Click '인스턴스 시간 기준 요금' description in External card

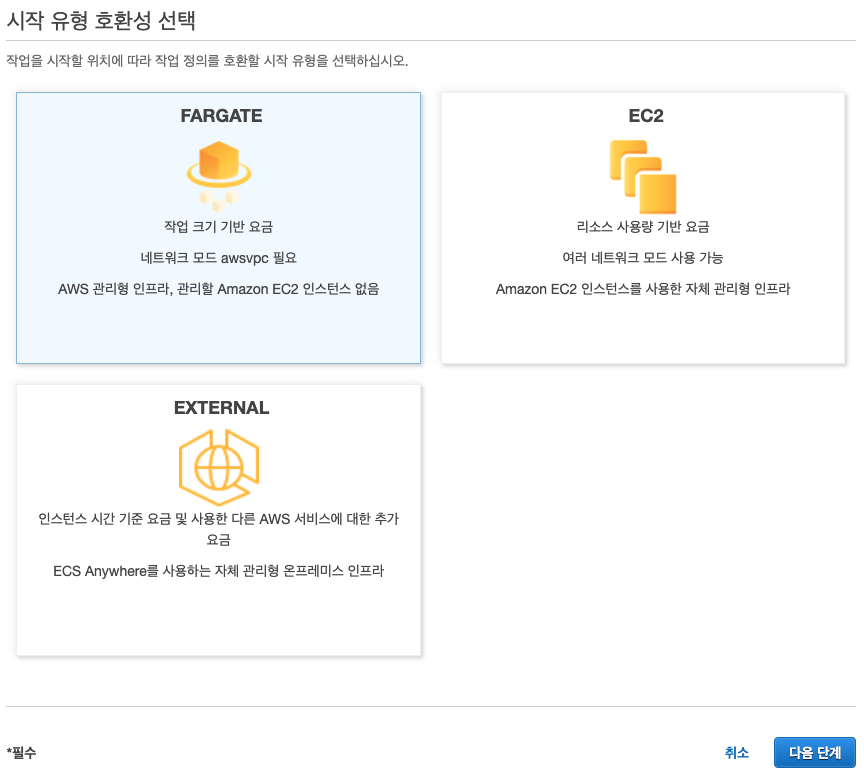click(219, 529)
